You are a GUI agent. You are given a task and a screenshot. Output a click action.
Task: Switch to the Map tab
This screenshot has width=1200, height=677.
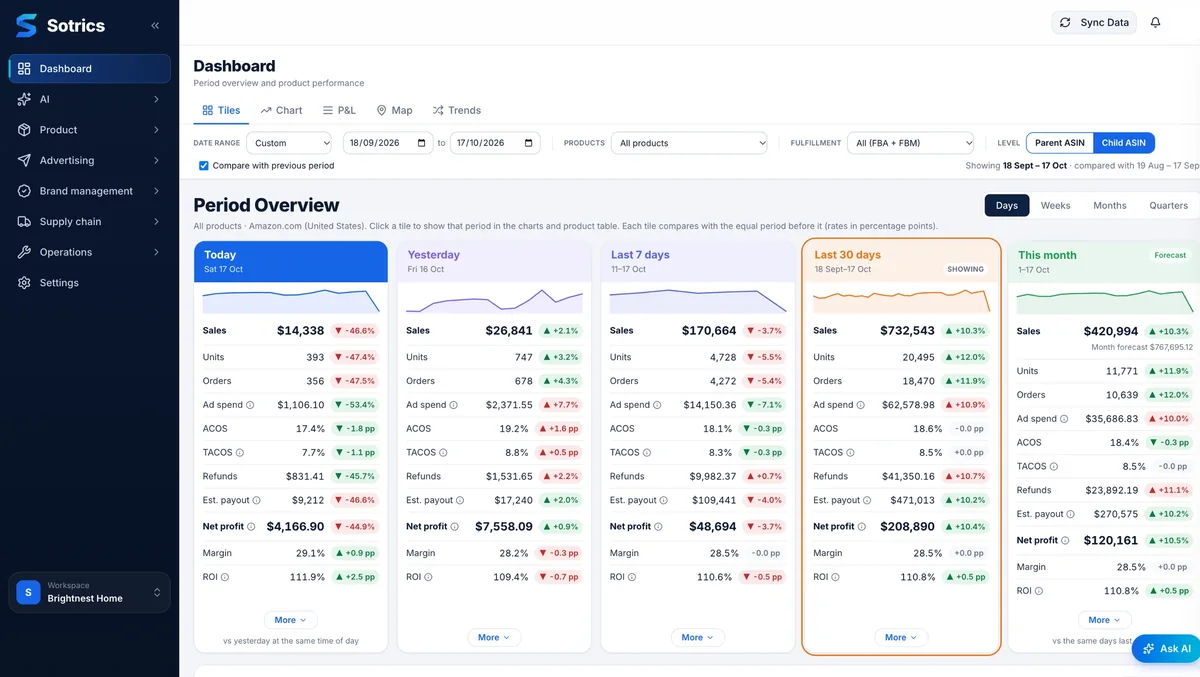394,110
